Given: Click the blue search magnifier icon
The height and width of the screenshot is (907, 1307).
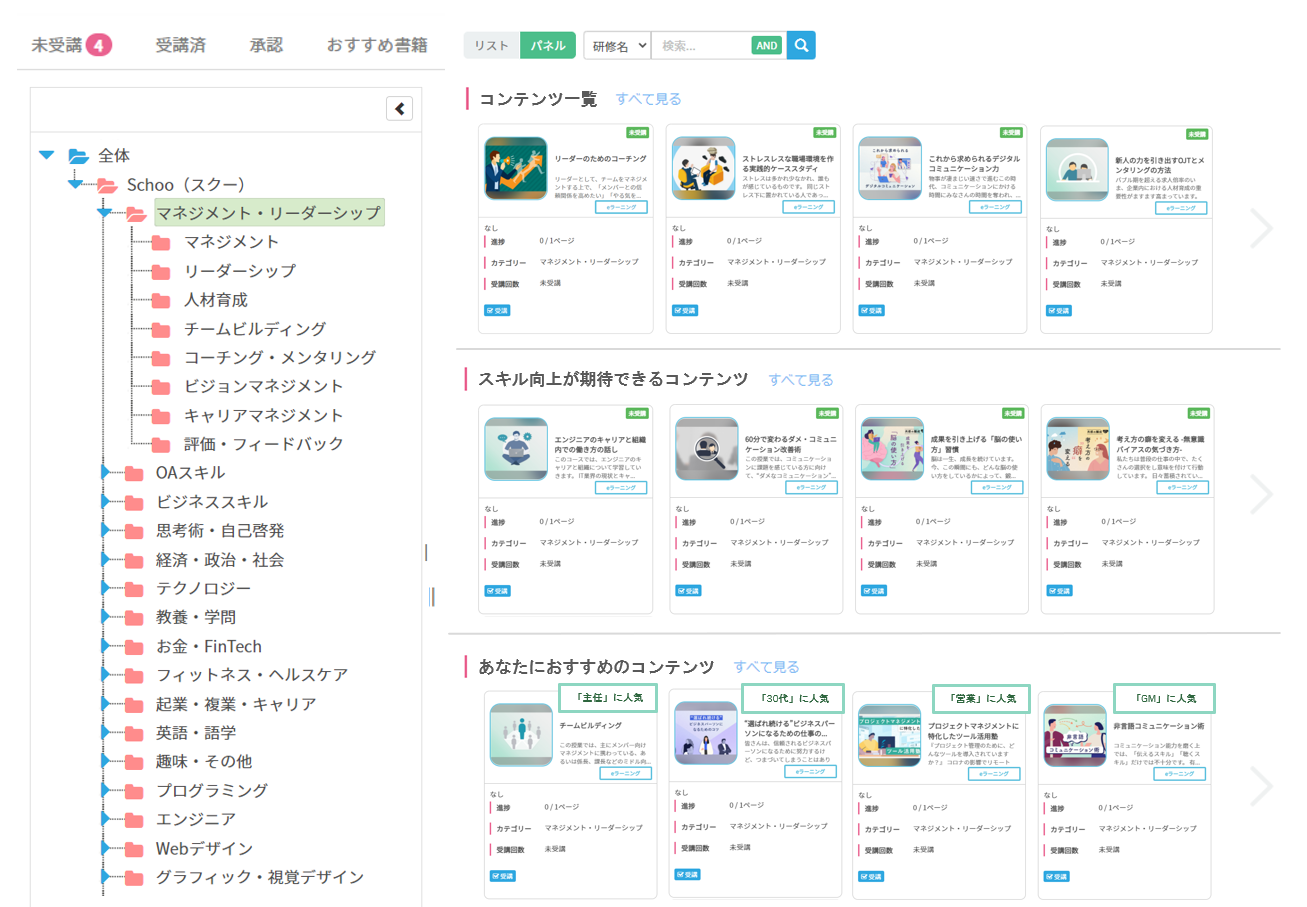Looking at the screenshot, I should [x=802, y=45].
